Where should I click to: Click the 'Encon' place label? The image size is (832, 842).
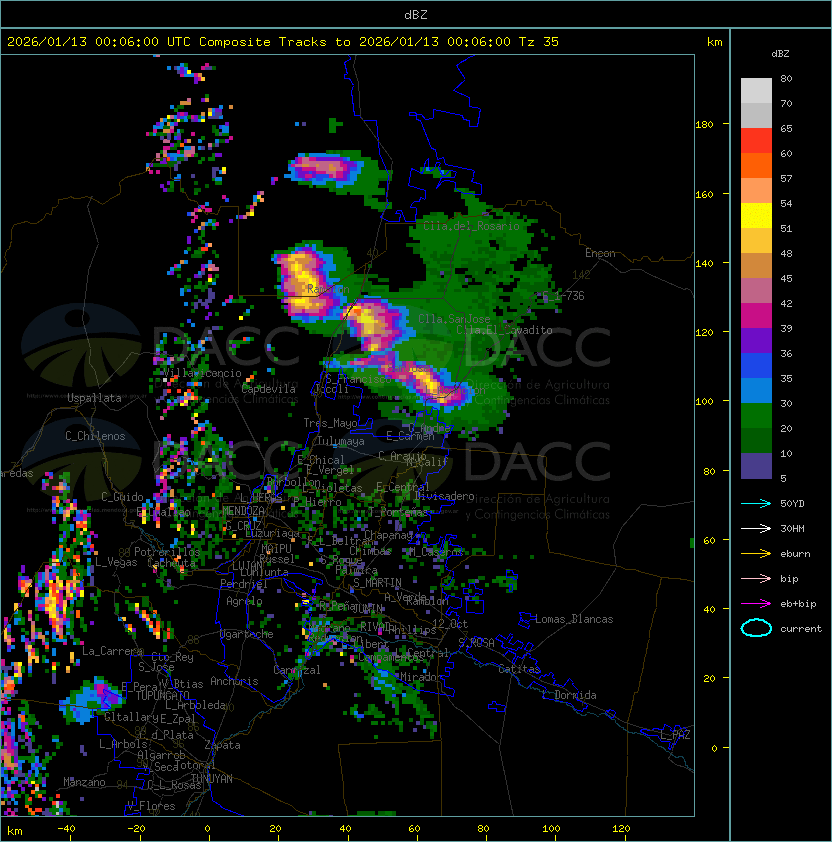click(x=600, y=253)
